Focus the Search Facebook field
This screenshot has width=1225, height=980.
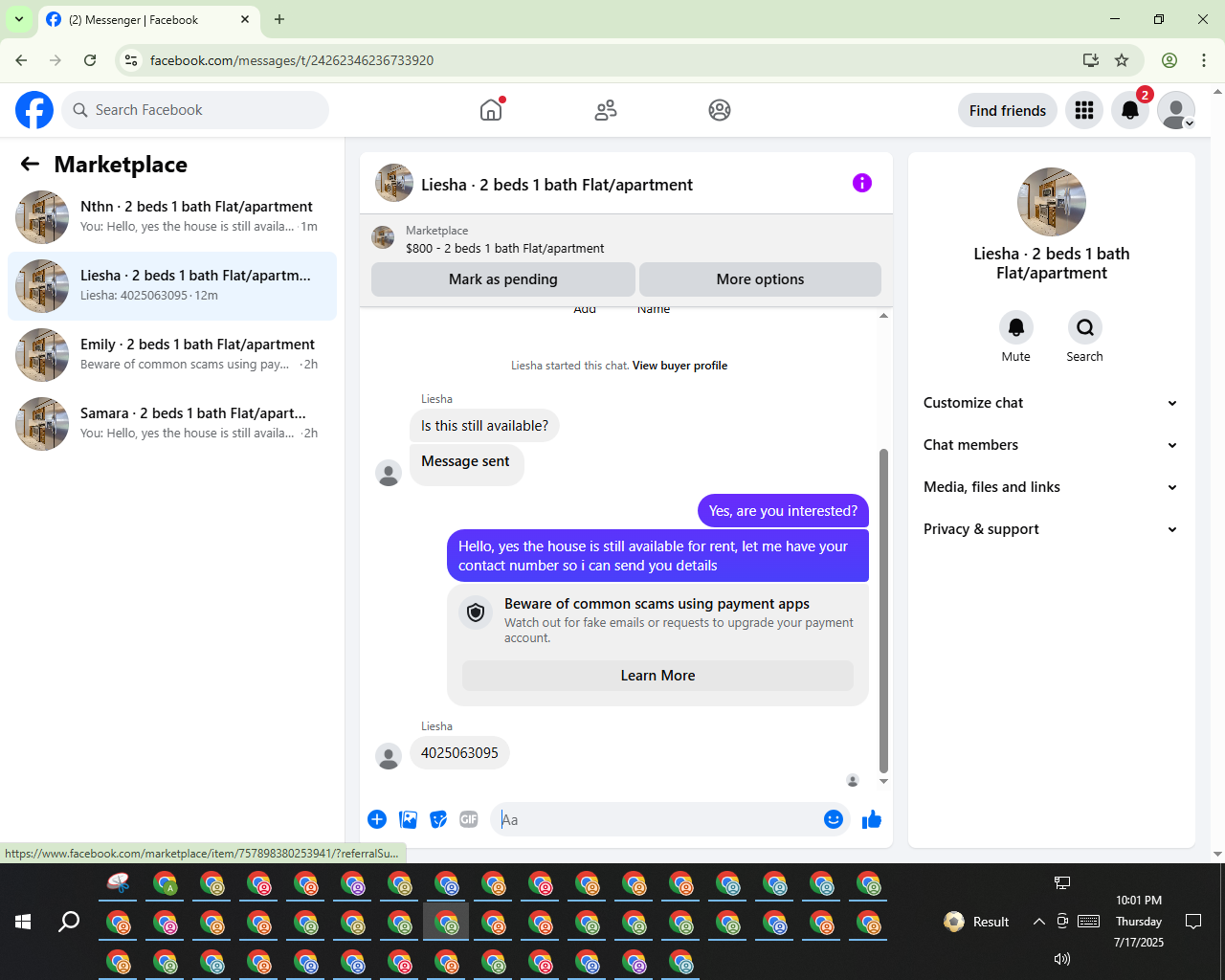point(195,110)
